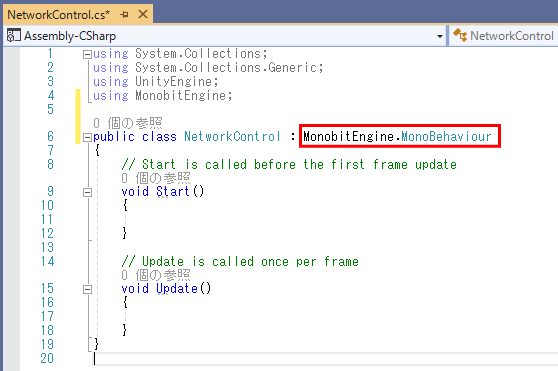Click the Update method name
The image size is (558, 371).
[177, 288]
